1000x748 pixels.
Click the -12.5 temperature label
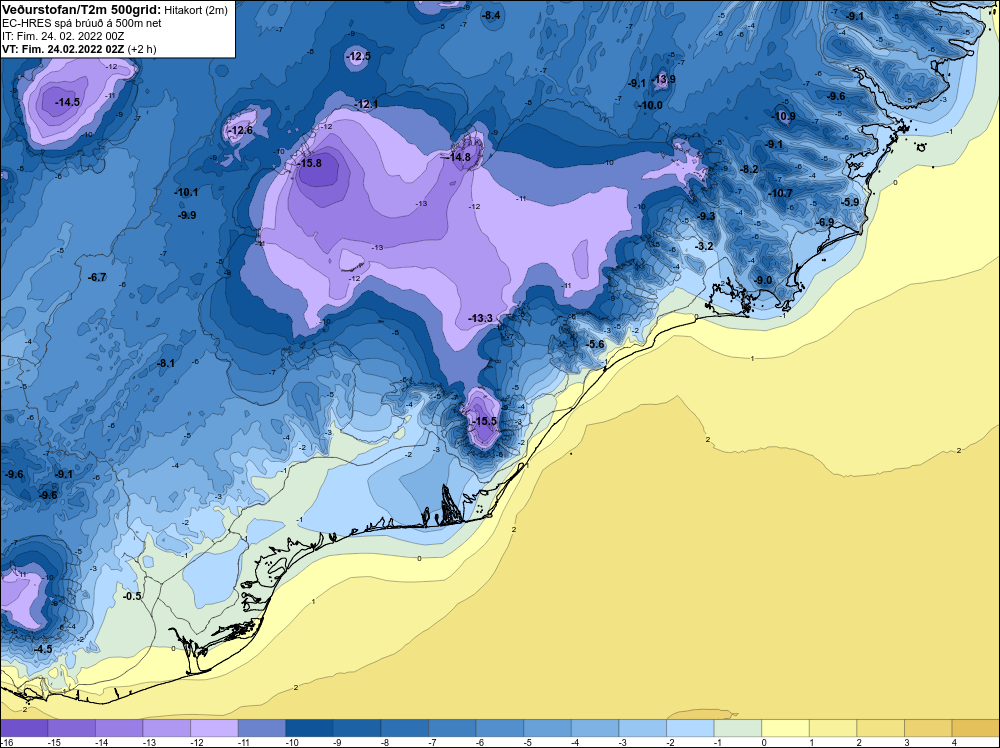pyautogui.click(x=358, y=56)
